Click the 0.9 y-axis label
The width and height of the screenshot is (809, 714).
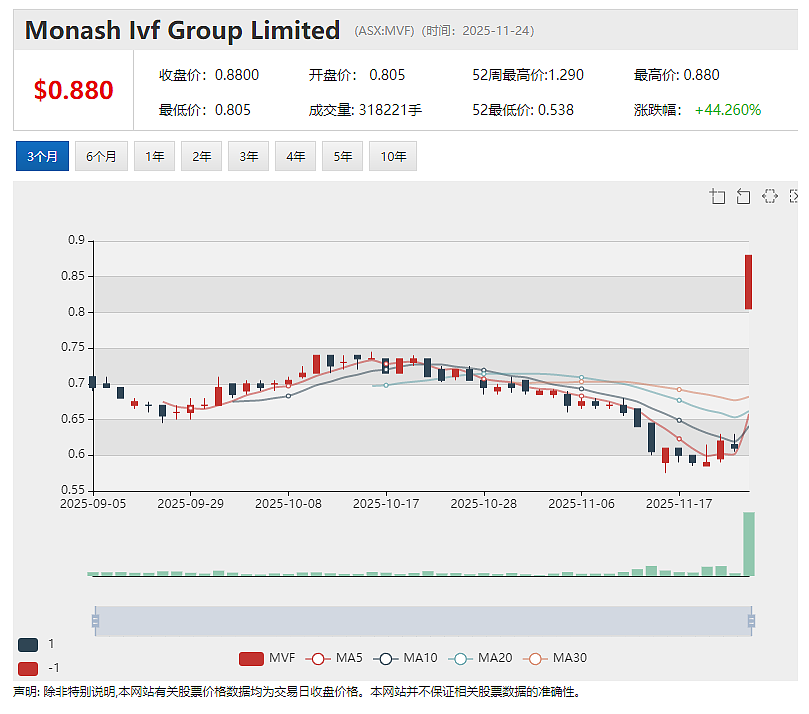point(76,240)
